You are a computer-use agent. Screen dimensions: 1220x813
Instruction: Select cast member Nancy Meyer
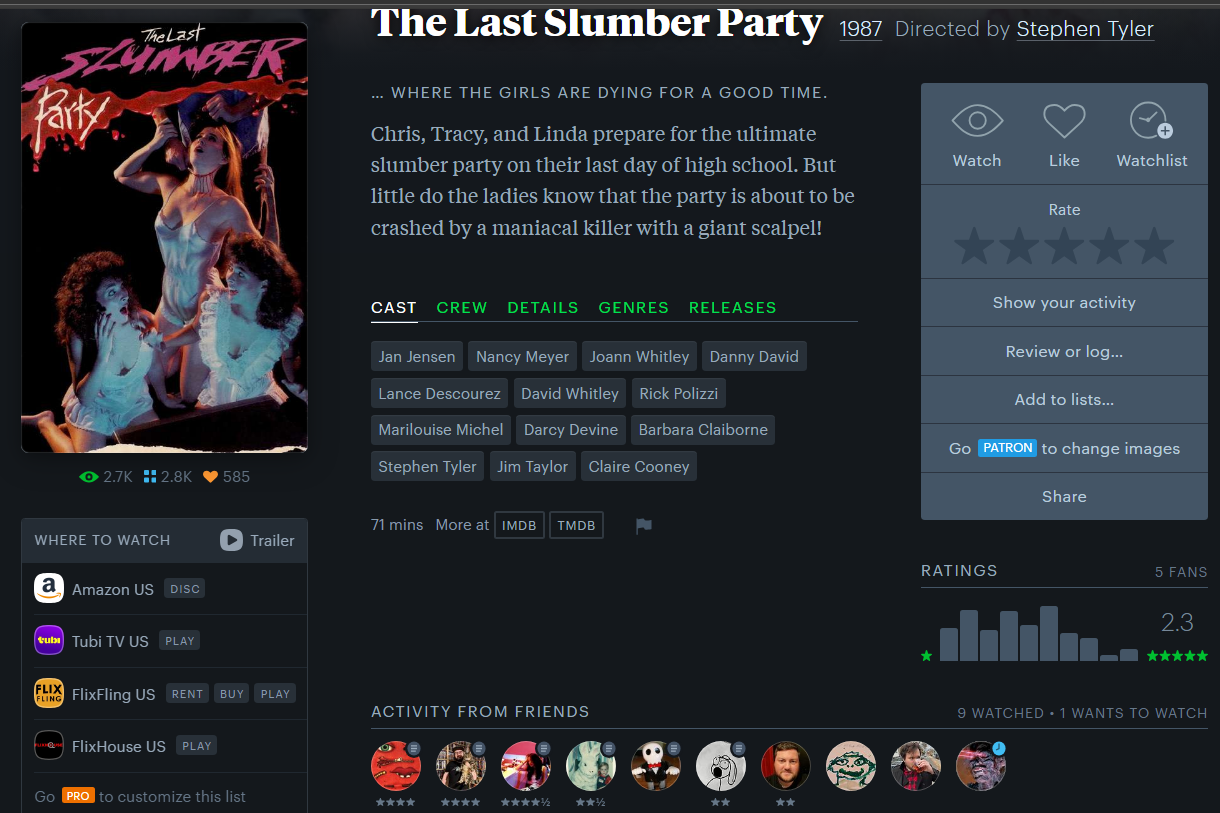point(522,356)
